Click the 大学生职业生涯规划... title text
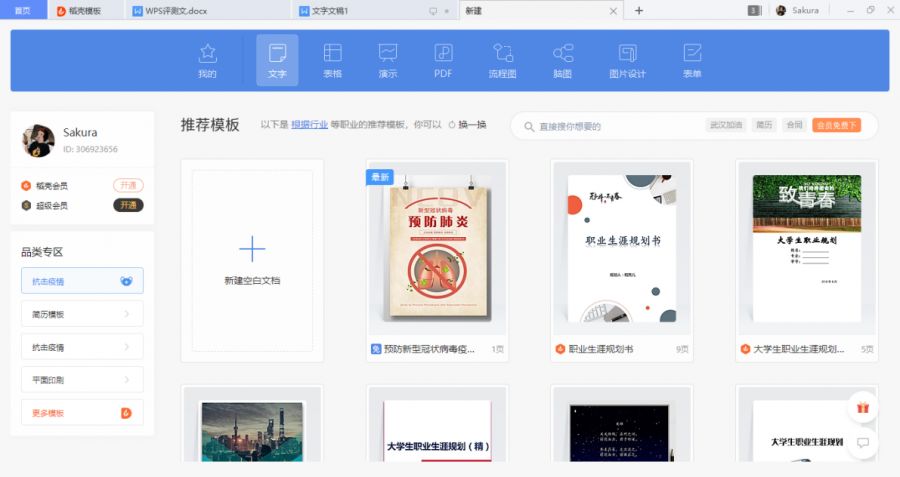The height and width of the screenshot is (477, 900). [x=798, y=349]
